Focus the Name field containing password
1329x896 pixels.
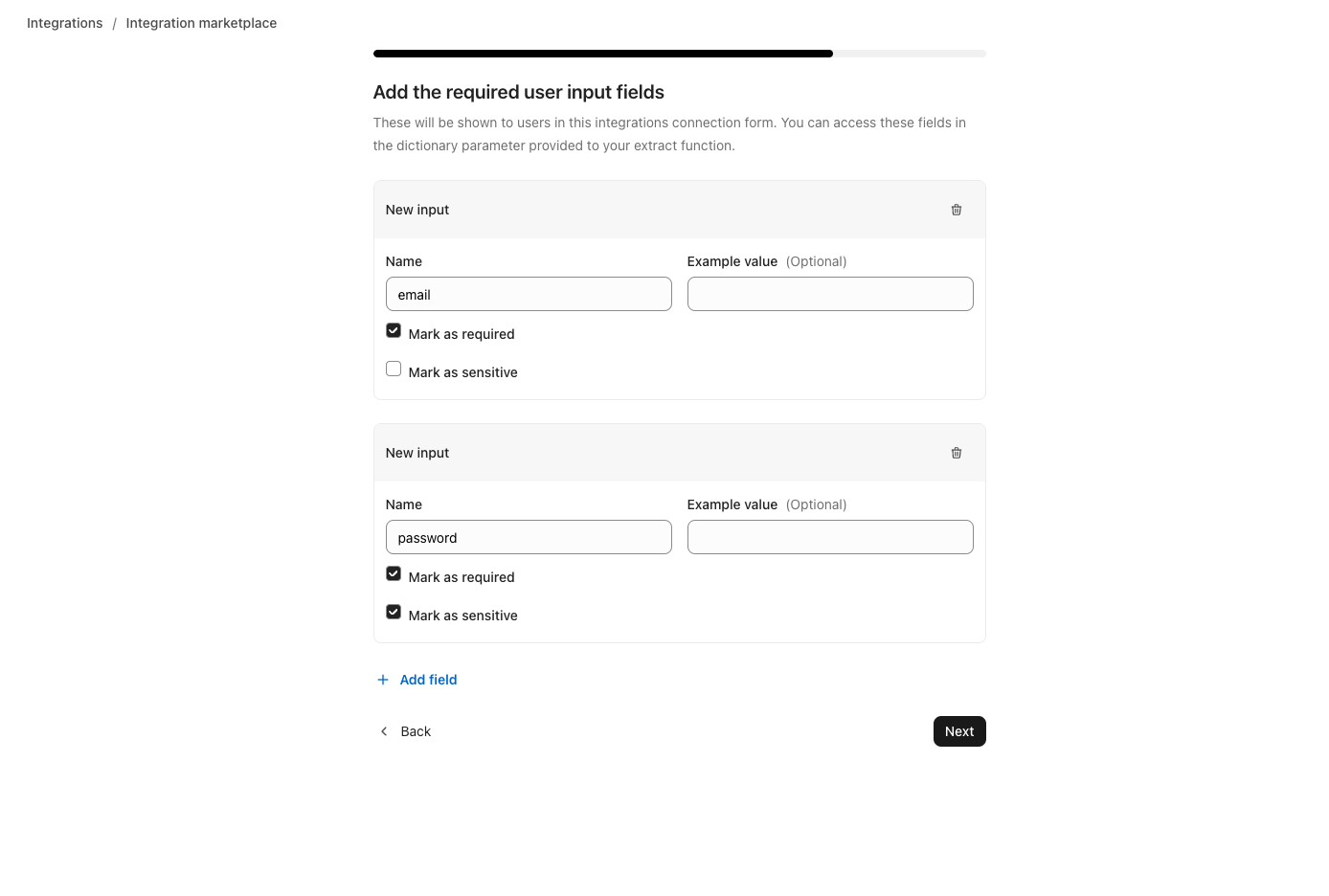pos(529,538)
